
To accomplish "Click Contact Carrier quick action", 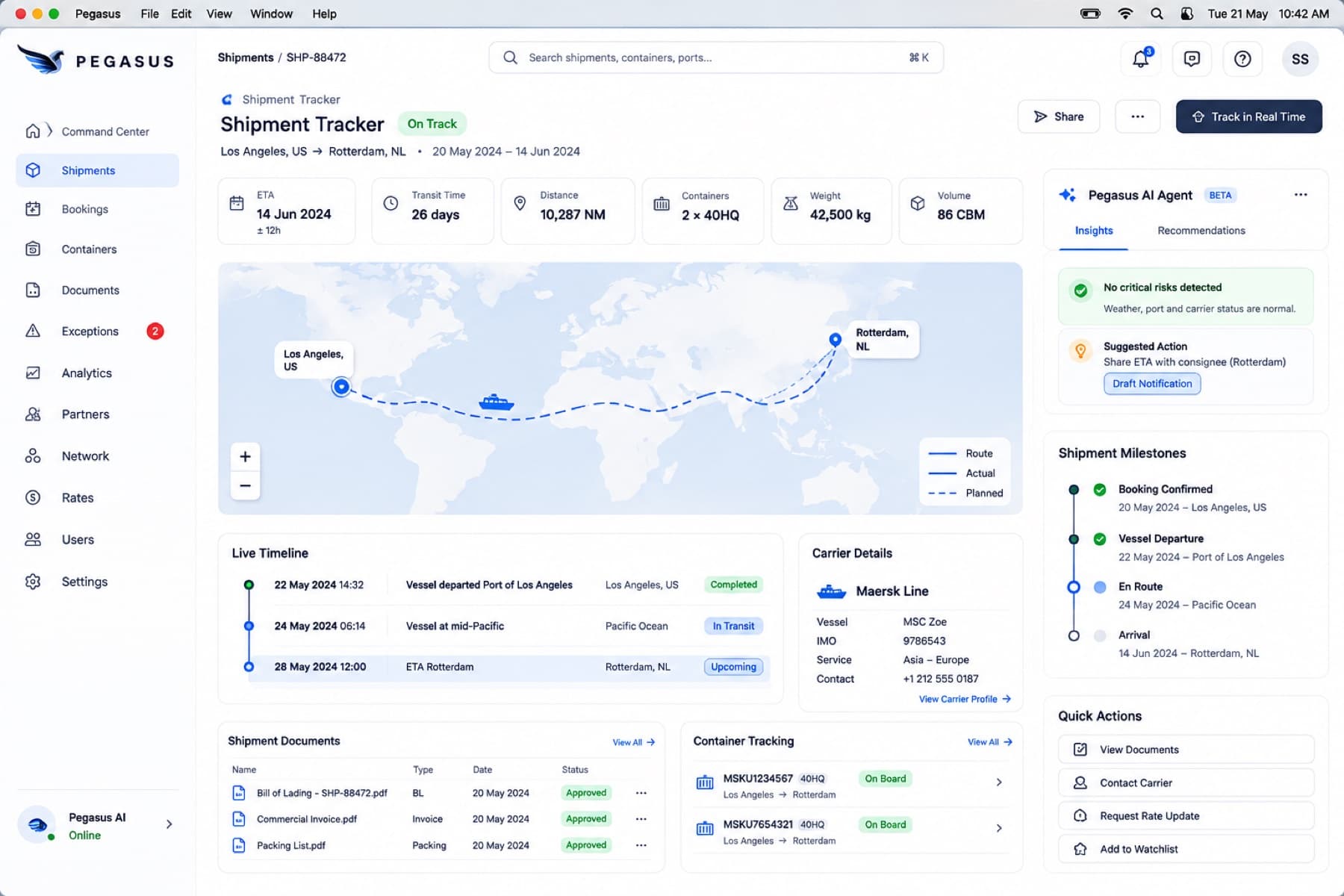I will click(1186, 783).
